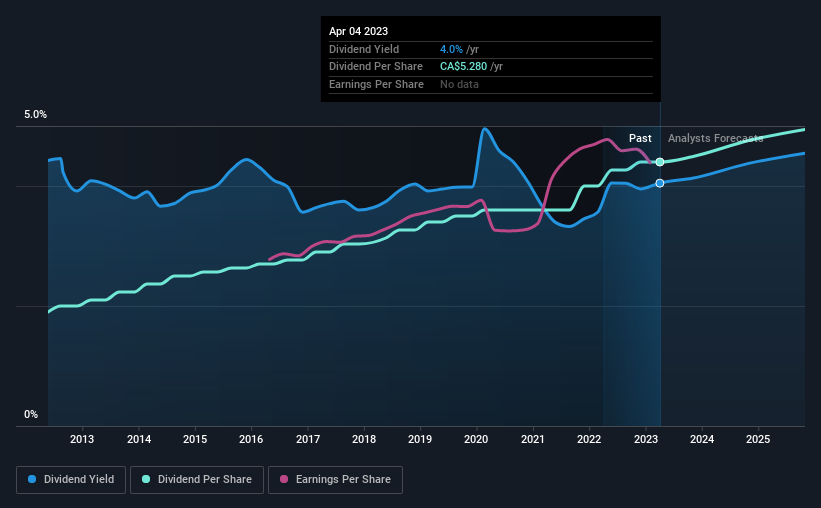Select the blue data point marker at Apr 2023

[x=660, y=183]
